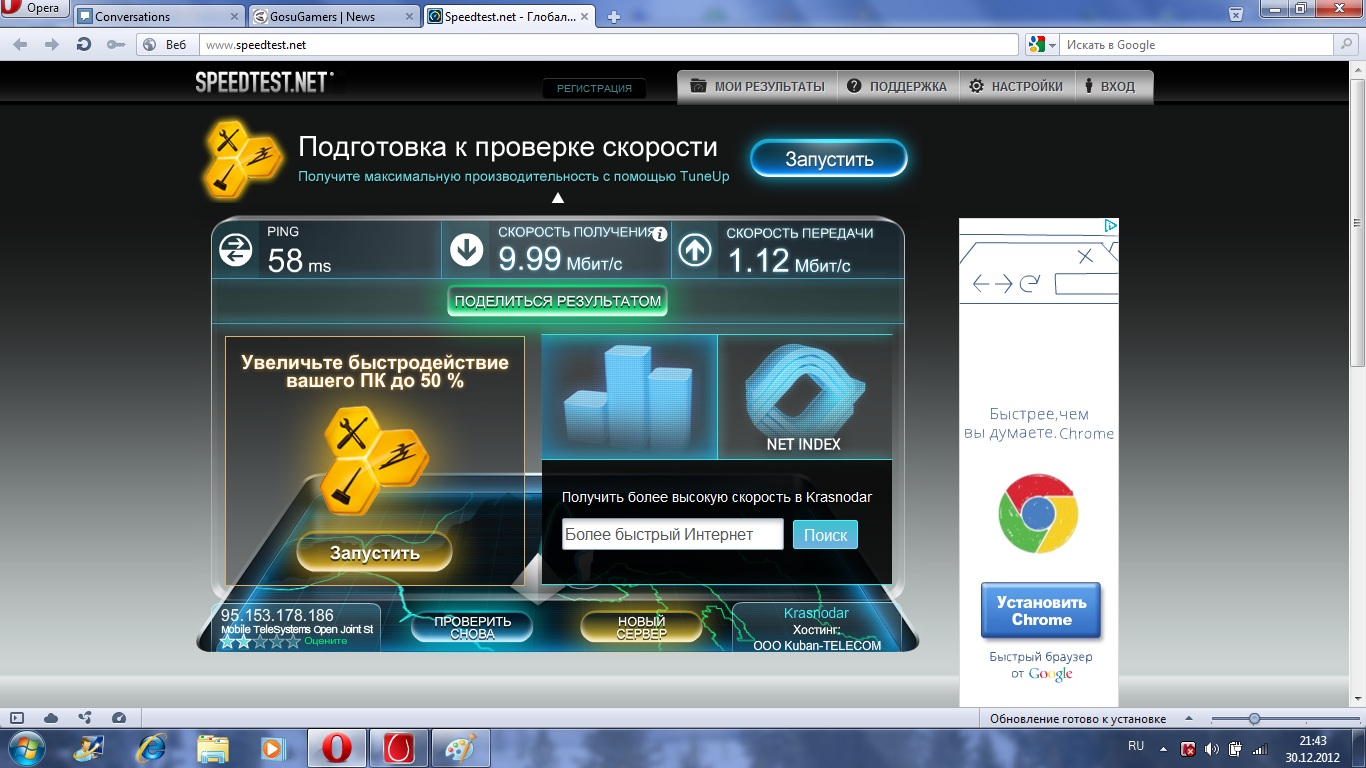Click the password manager key icon
This screenshot has height=768, width=1366.
[x=116, y=45]
